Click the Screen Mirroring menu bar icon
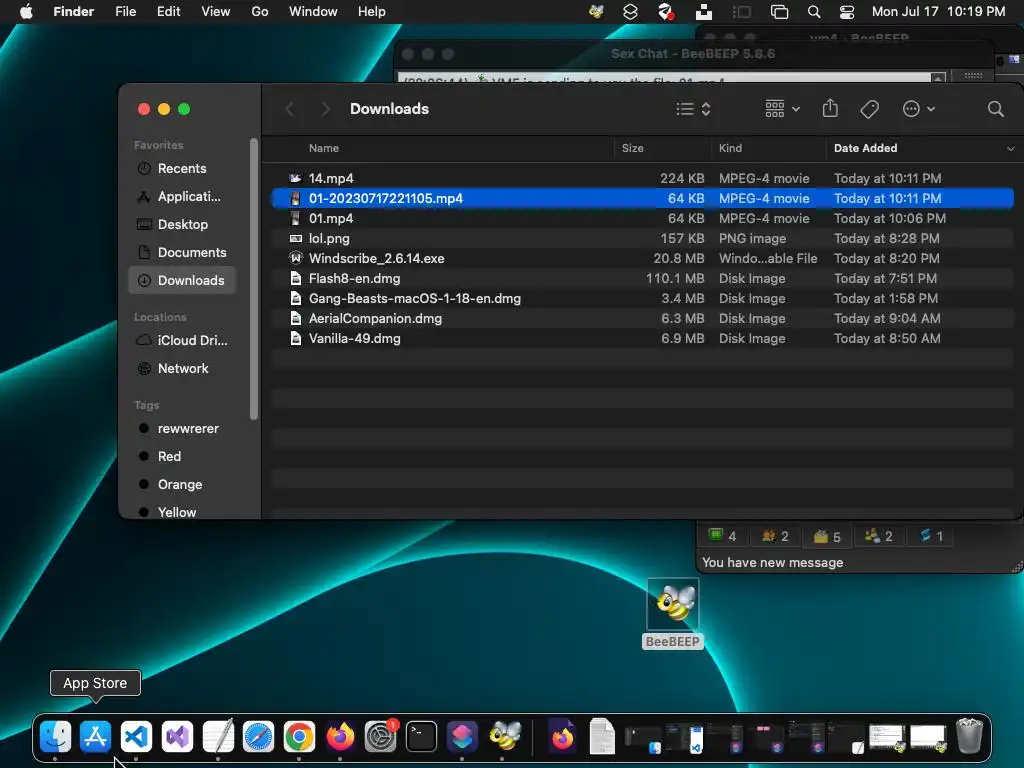 click(779, 12)
